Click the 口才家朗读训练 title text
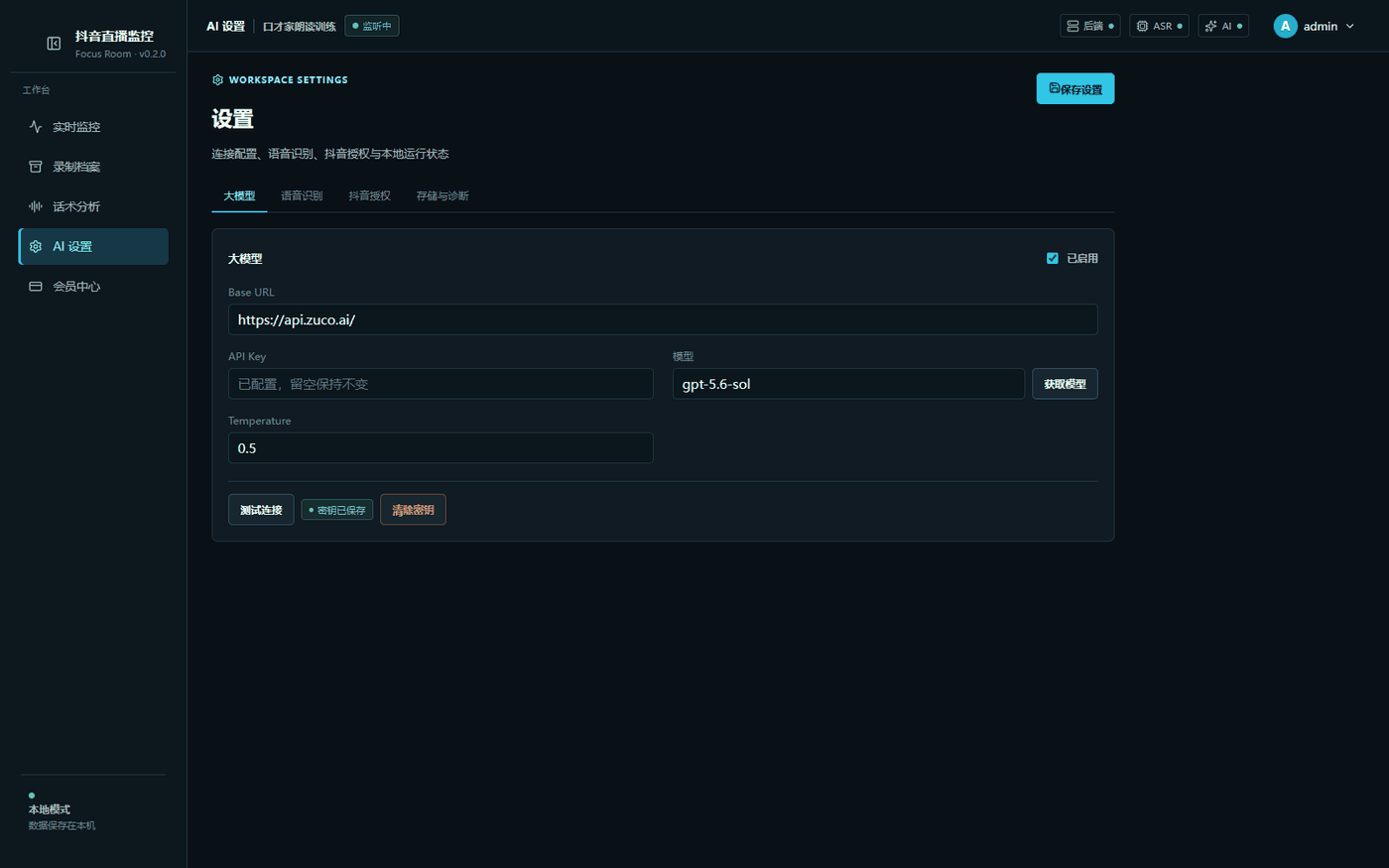The width and height of the screenshot is (1389, 868). [300, 26]
